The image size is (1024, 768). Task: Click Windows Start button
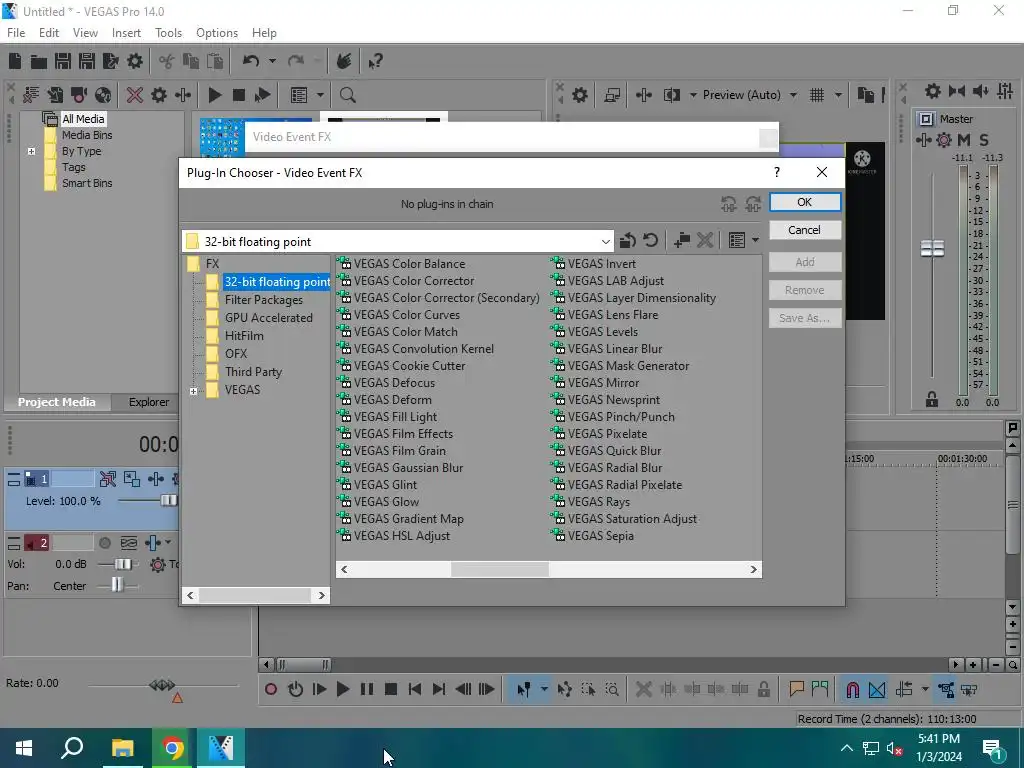(24, 748)
